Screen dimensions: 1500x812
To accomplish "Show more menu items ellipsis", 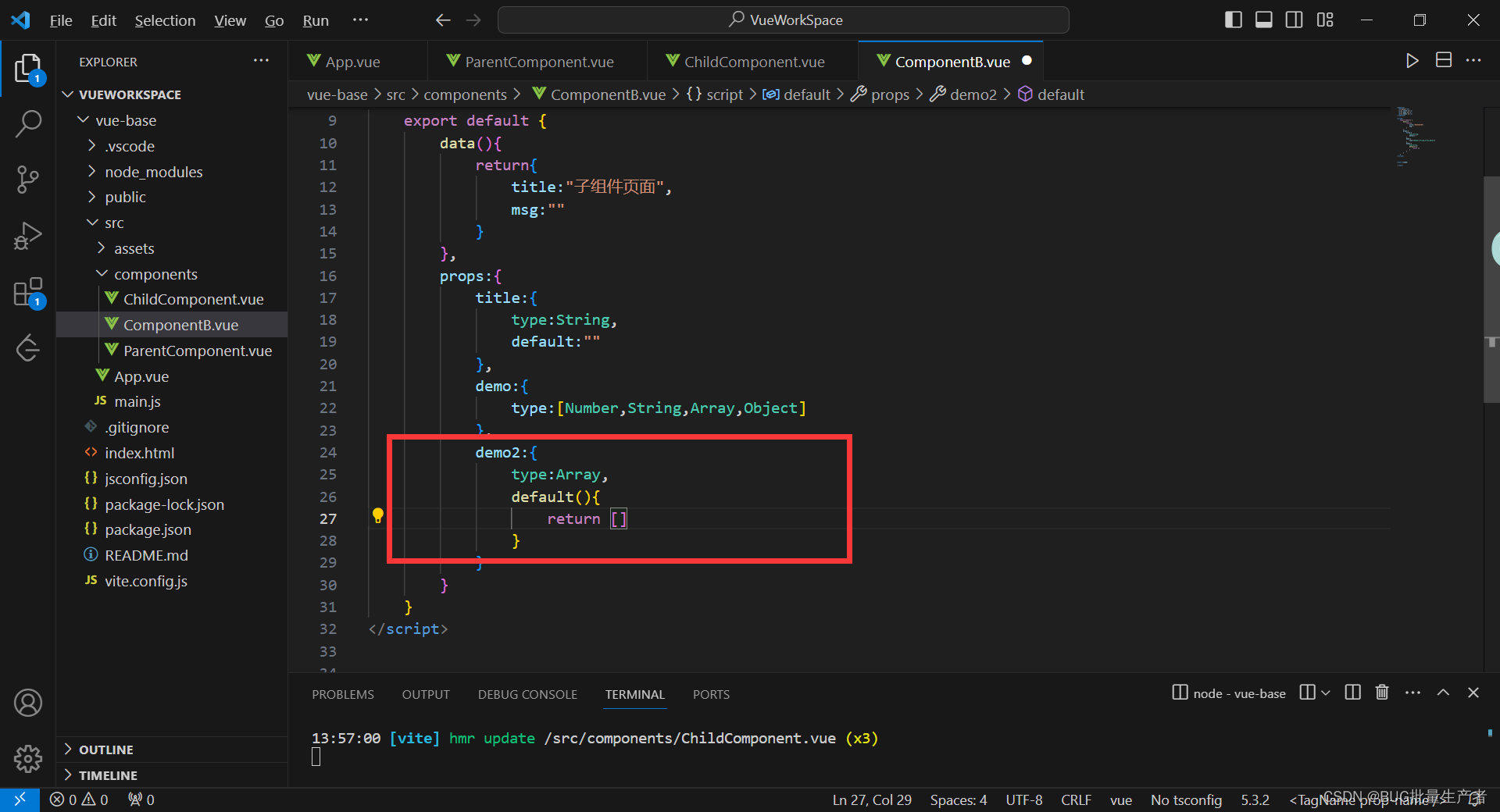I will point(360,20).
